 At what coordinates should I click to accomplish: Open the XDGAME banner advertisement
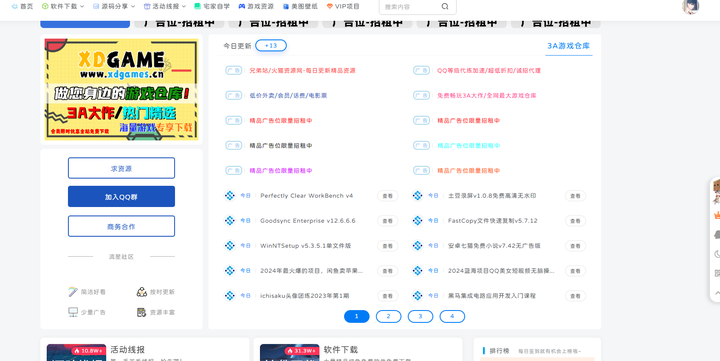click(x=121, y=89)
